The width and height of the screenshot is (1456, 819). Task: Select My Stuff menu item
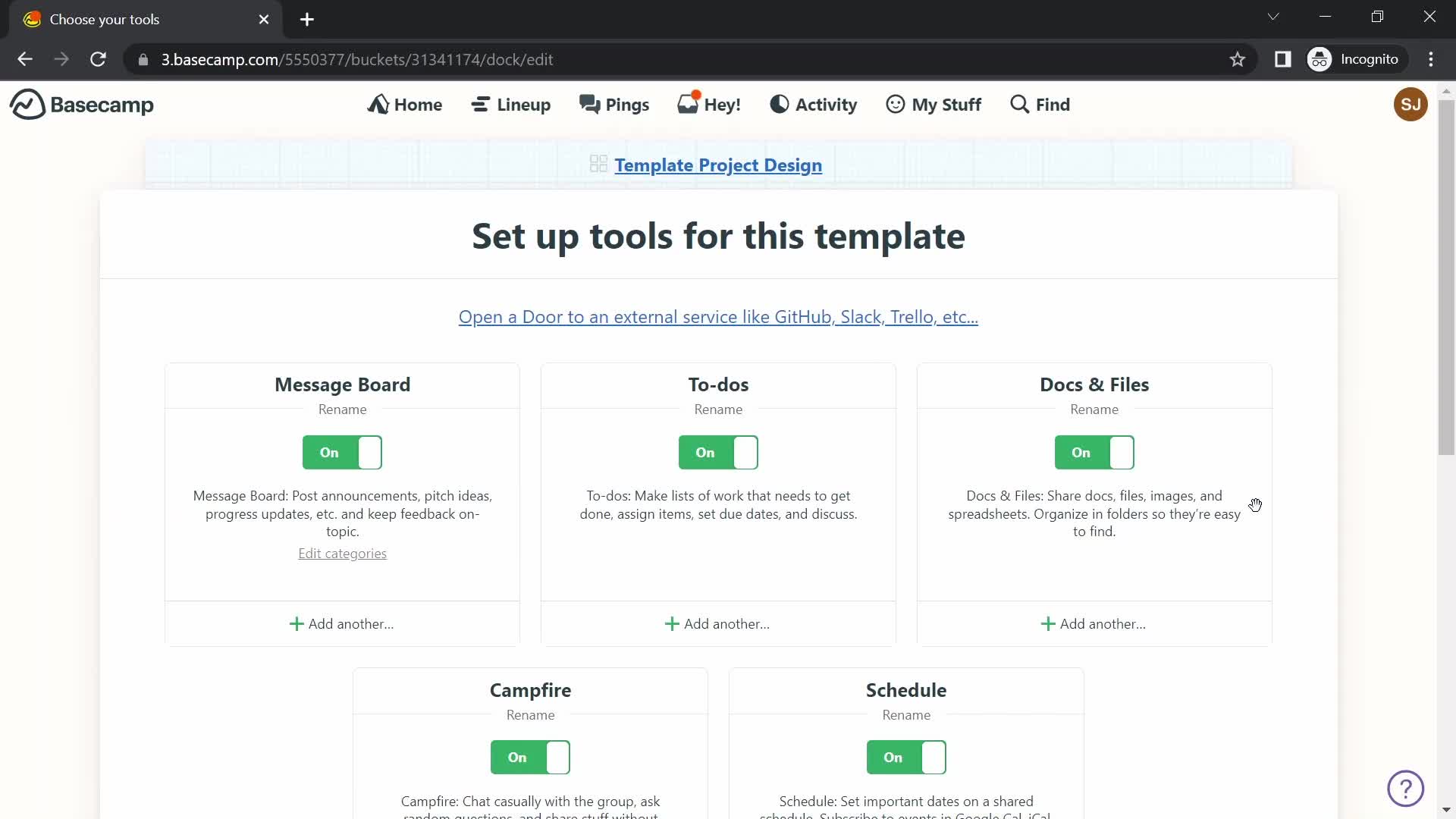tap(933, 104)
